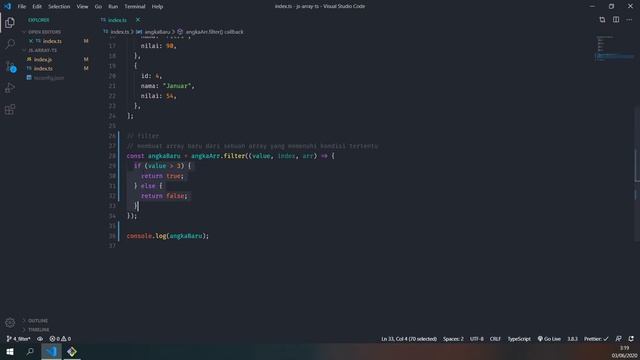Click on console.log(angkaBaru) line
Image resolution: width=640 pixels, height=360 pixels.
[167, 236]
